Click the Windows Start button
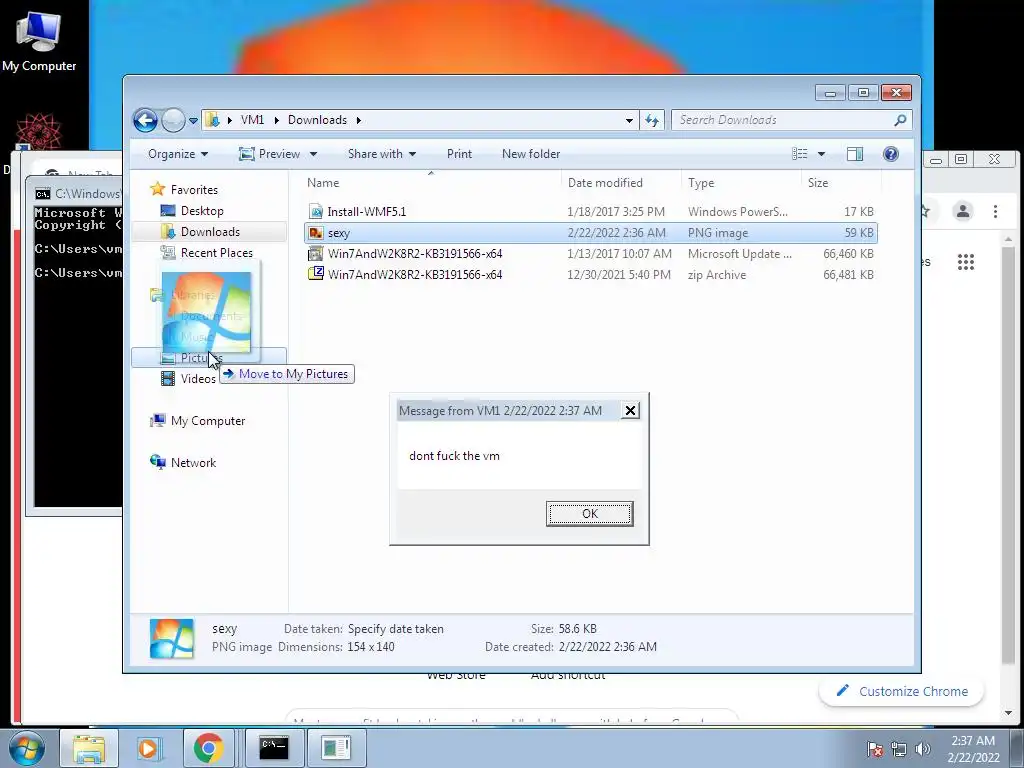 click(27, 748)
